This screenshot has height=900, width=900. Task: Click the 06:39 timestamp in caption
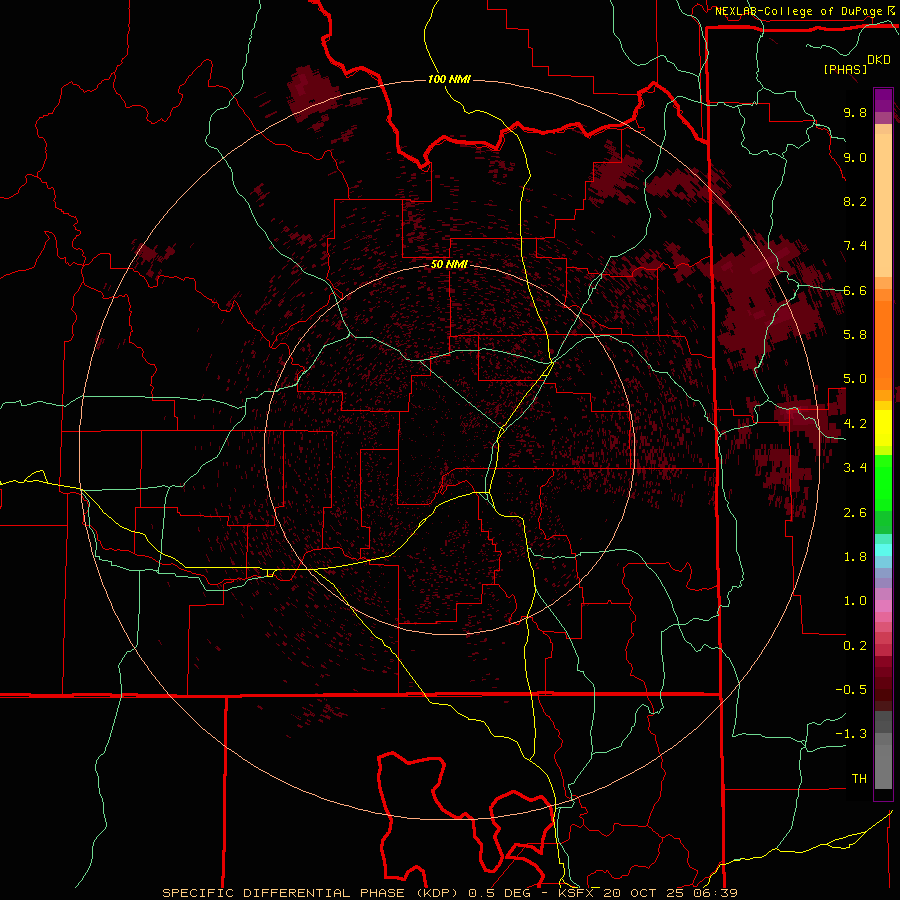[717, 893]
